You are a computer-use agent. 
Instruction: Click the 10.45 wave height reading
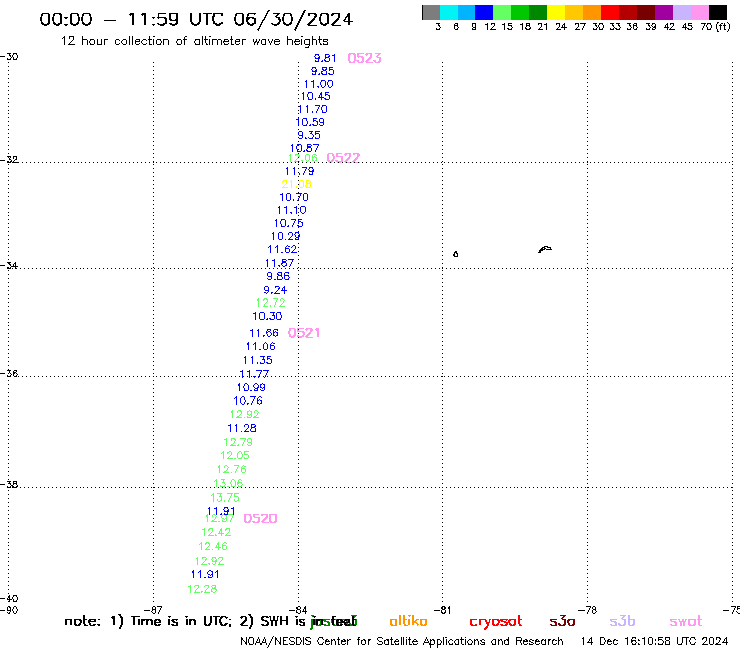tap(316, 96)
